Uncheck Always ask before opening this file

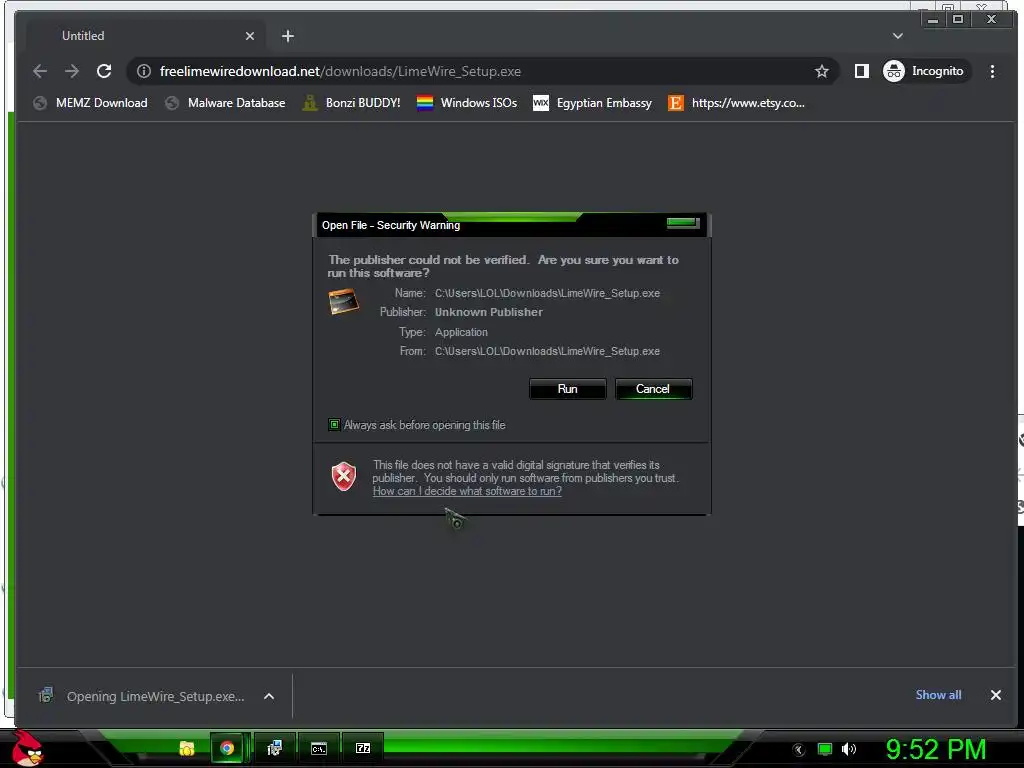click(334, 425)
